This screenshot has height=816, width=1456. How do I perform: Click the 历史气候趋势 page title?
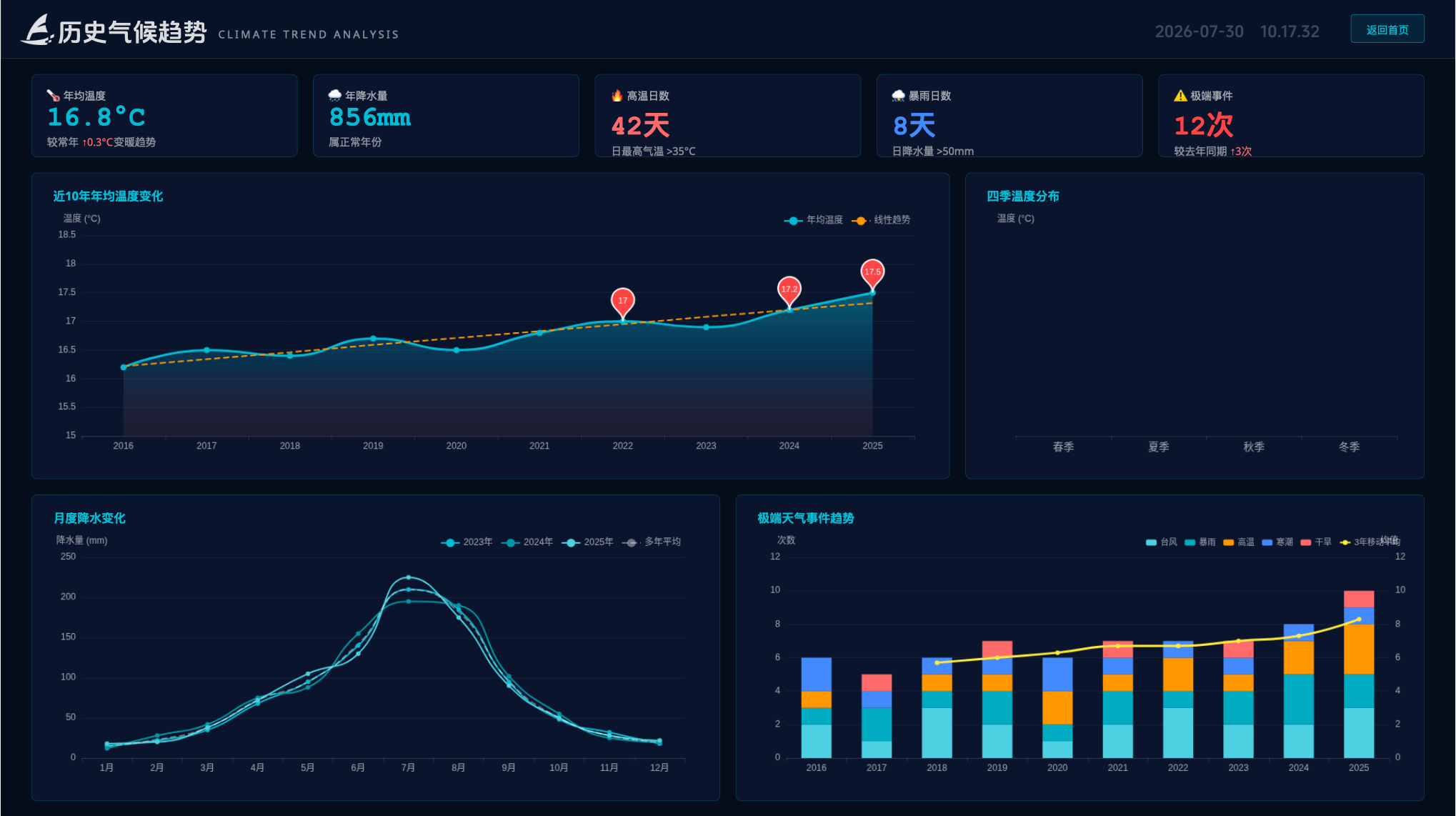[132, 32]
